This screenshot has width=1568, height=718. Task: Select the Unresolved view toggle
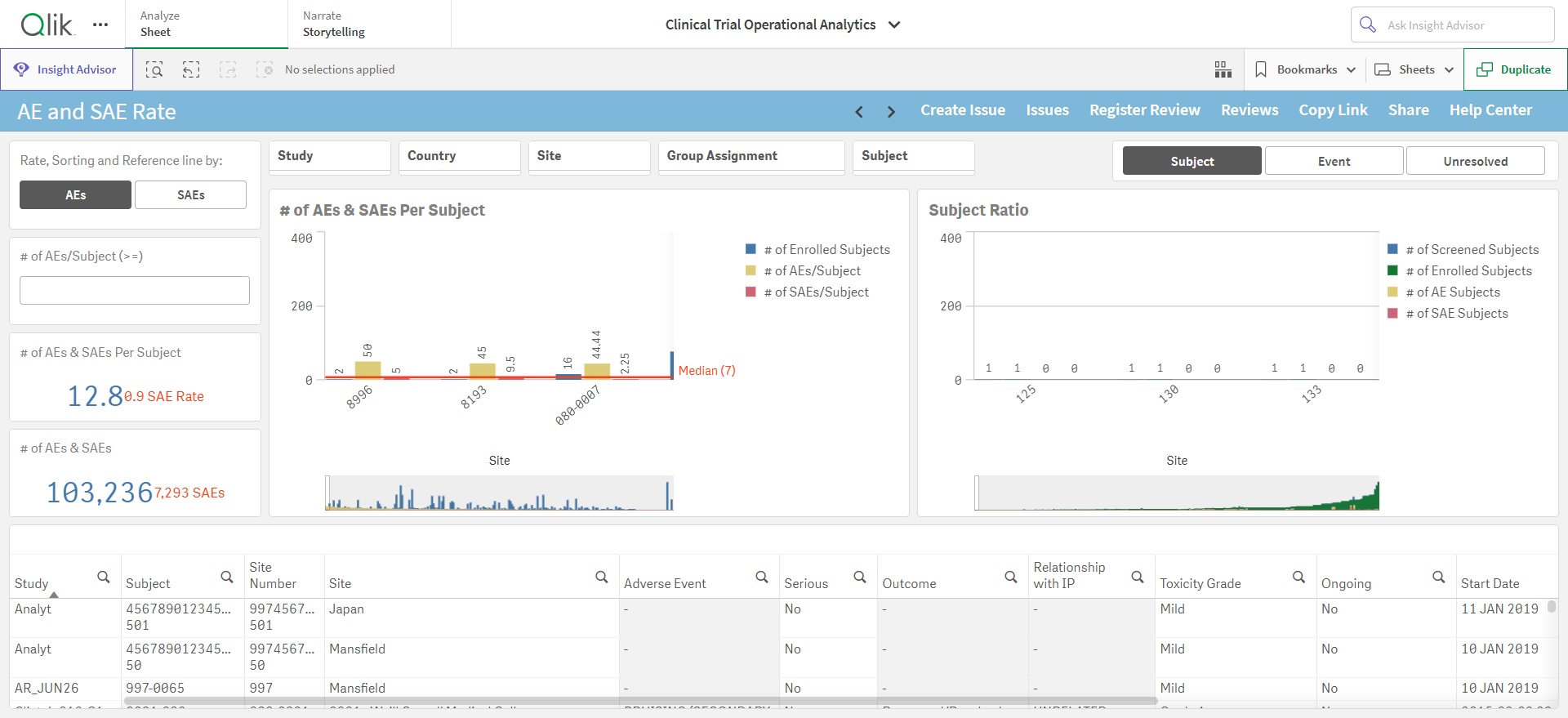point(1475,161)
